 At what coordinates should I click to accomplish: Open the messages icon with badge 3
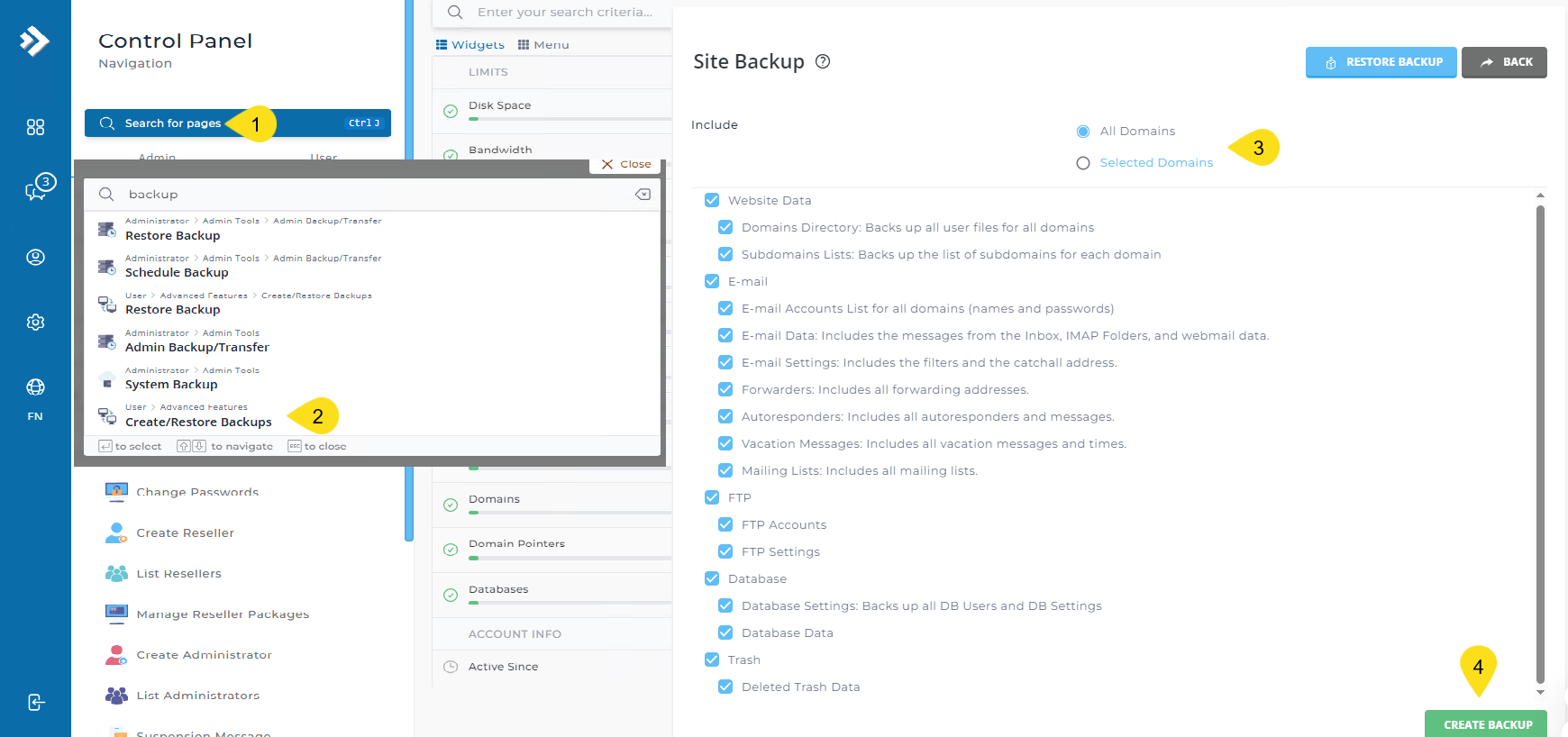click(39, 187)
